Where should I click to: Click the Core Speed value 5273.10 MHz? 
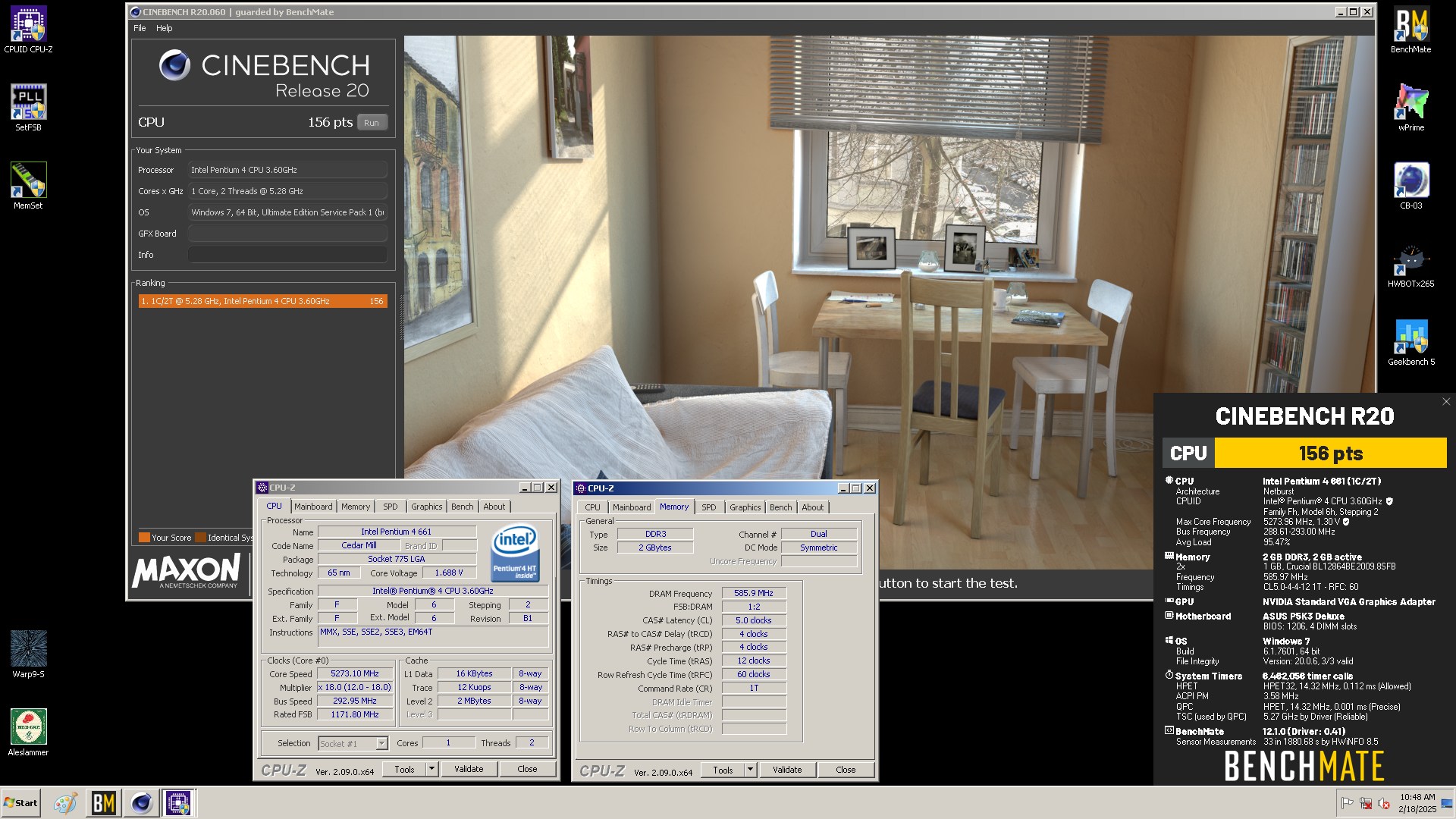355,673
